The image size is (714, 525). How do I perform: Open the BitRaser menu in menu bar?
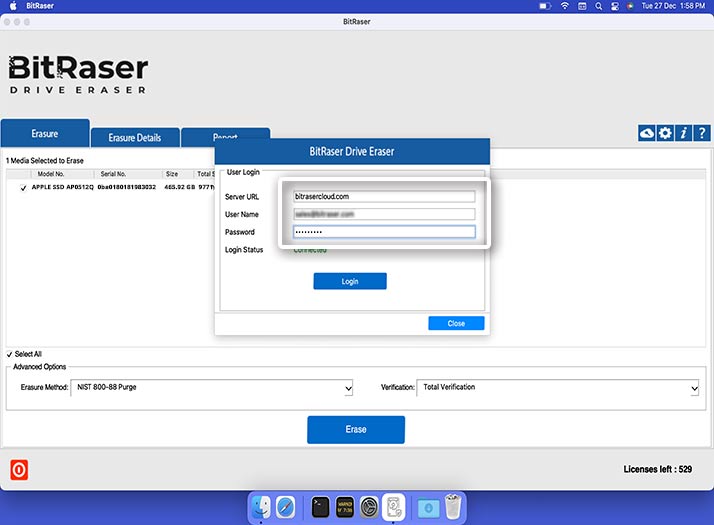(x=40, y=6)
